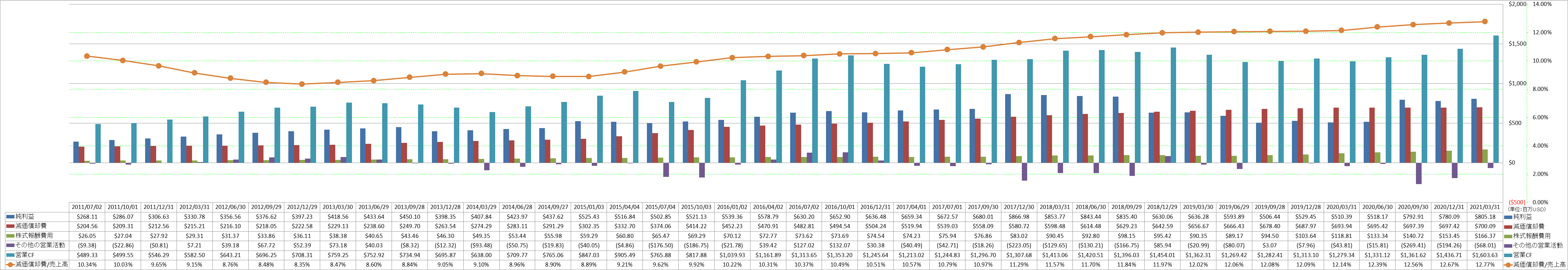
Task: Select the cell showing 12.77%
Action: (1485, 265)
